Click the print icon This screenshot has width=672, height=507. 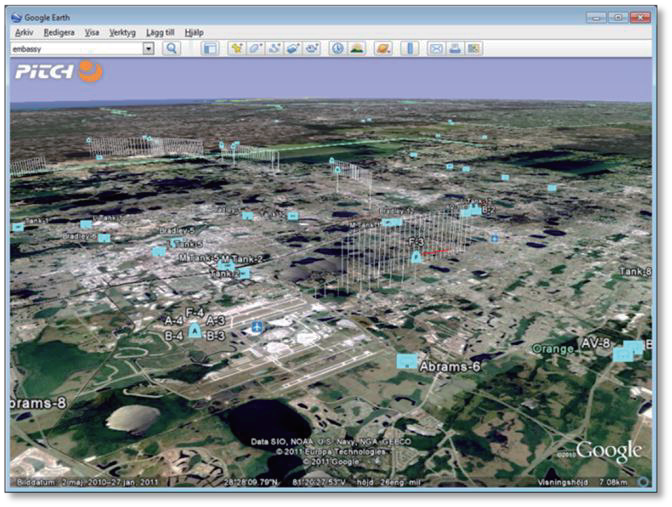point(455,48)
